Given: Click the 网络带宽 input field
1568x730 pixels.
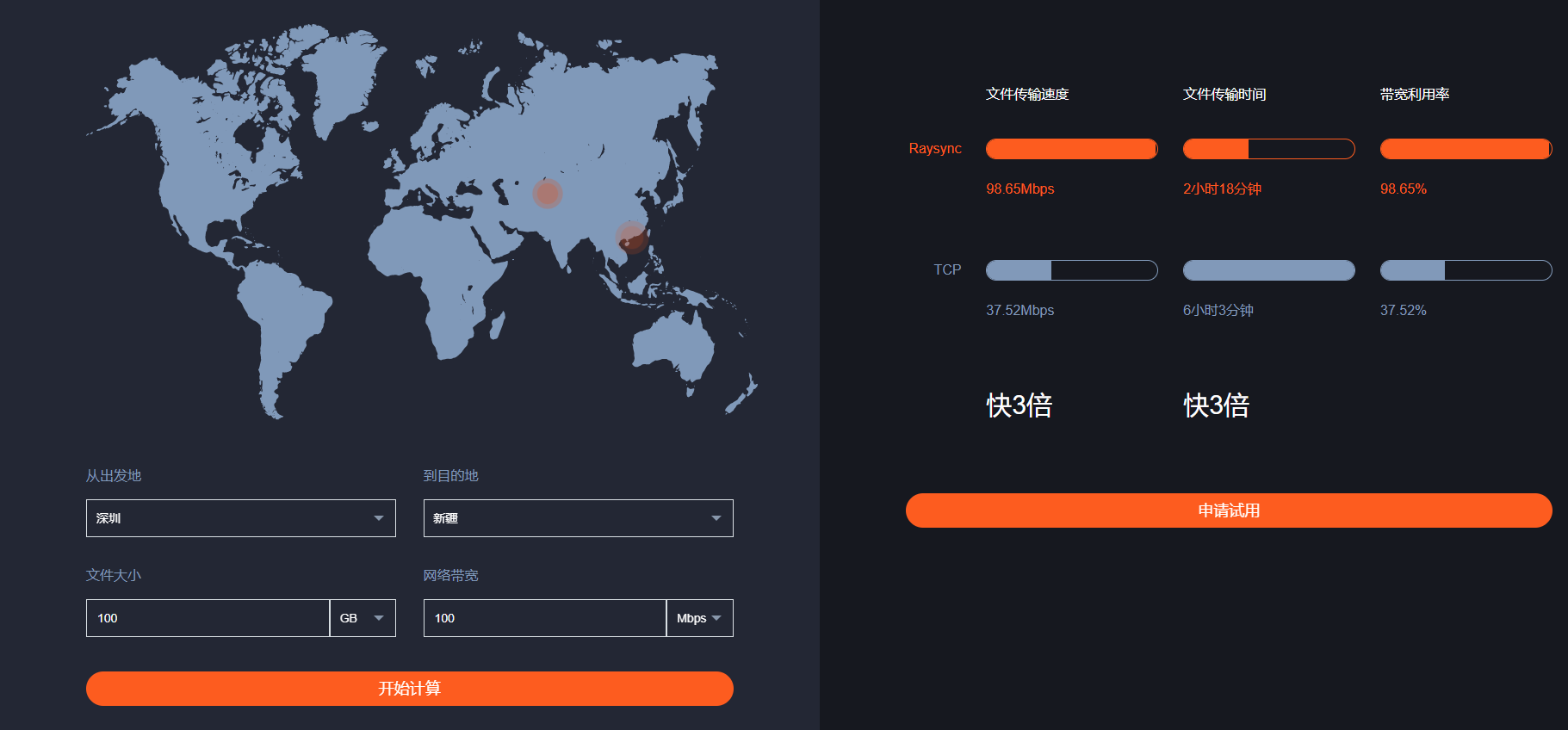Looking at the screenshot, I should [x=544, y=618].
